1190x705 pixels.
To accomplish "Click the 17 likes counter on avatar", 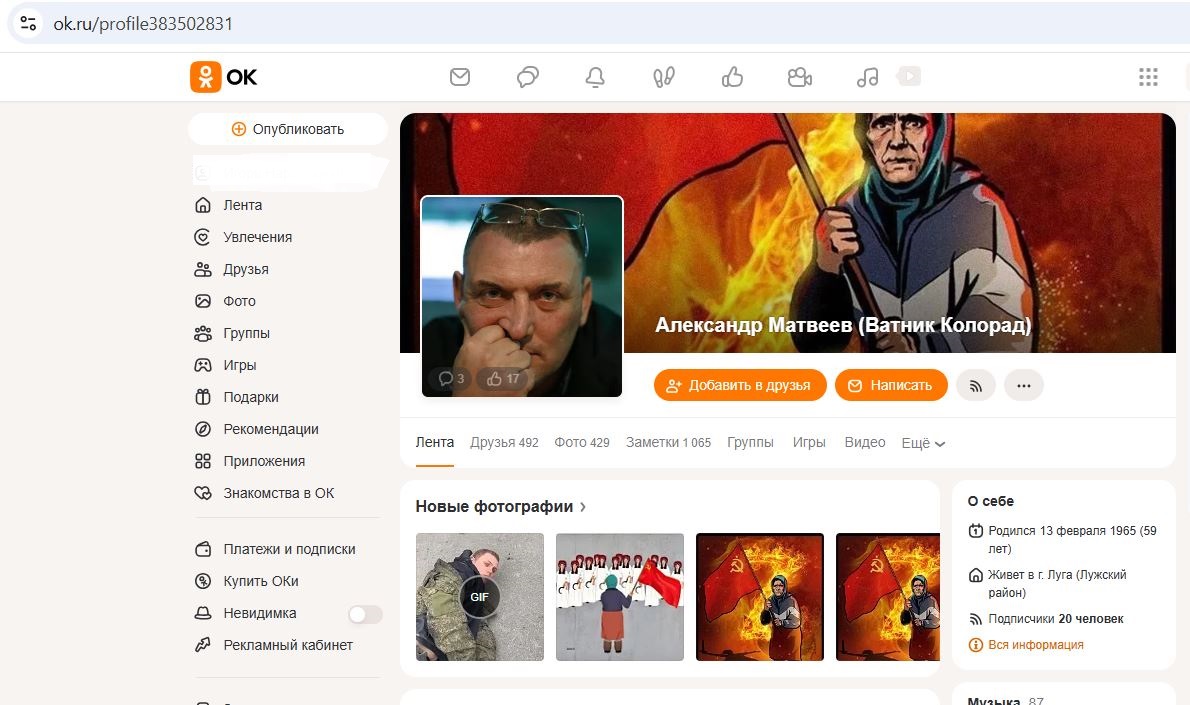I will click(x=503, y=378).
